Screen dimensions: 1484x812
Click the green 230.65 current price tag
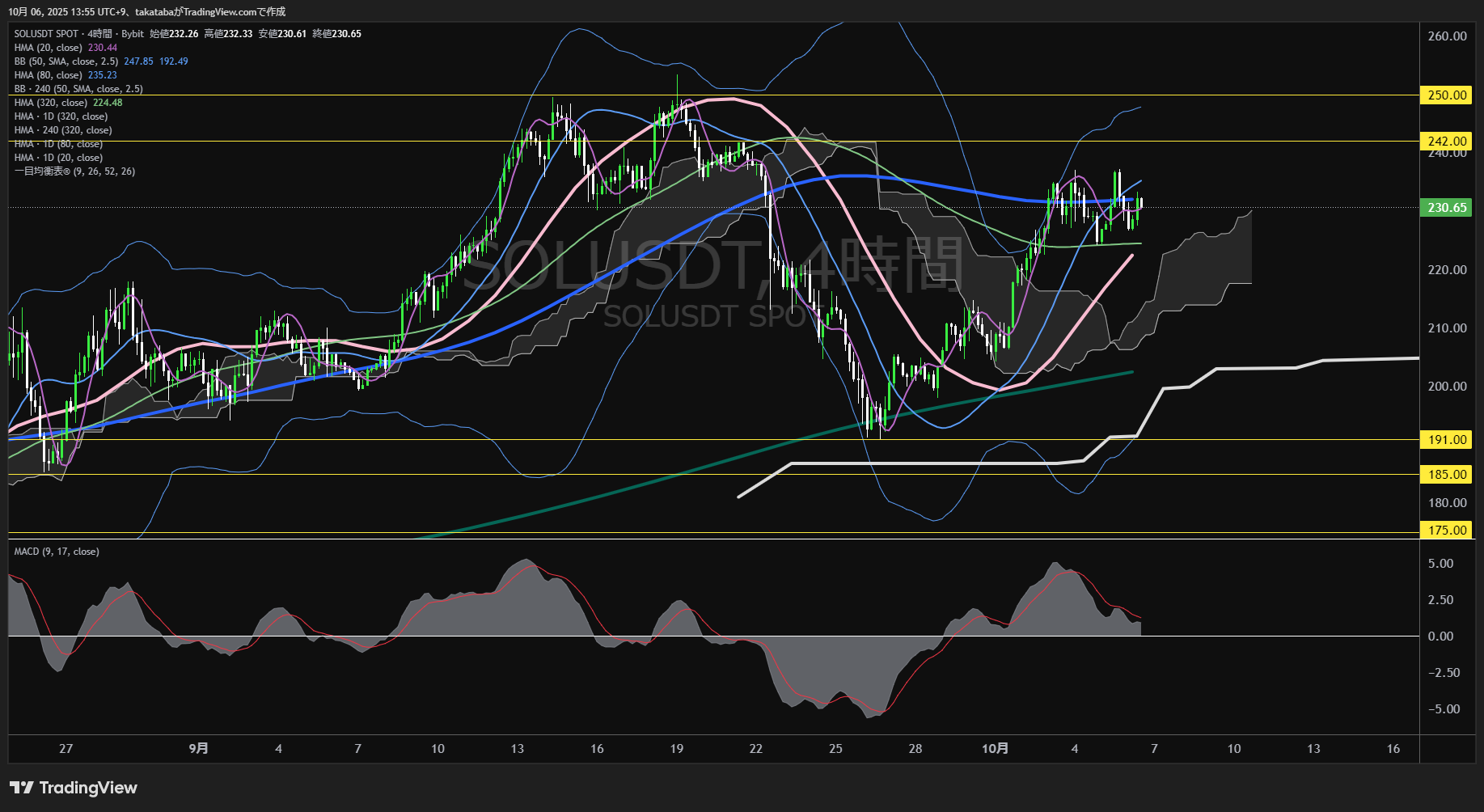(1446, 208)
